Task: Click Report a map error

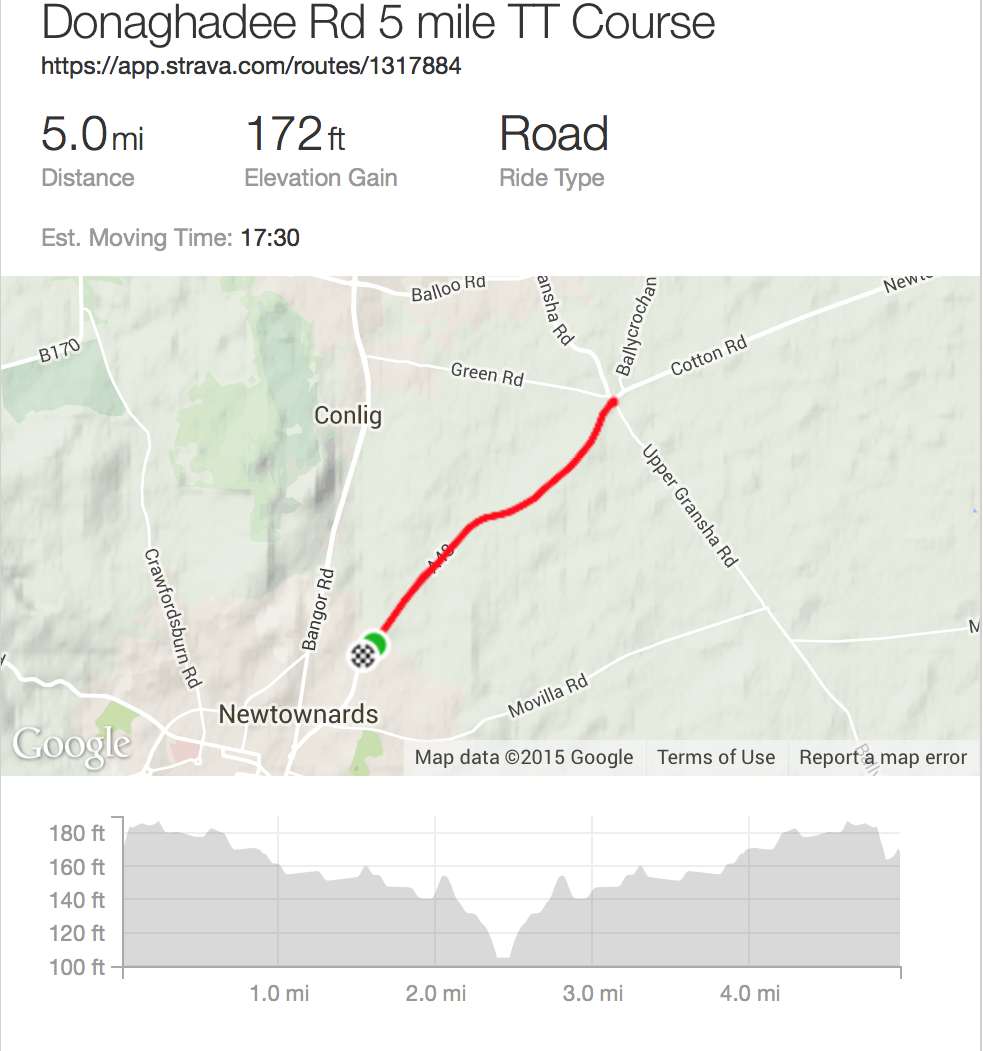Action: coord(883,757)
